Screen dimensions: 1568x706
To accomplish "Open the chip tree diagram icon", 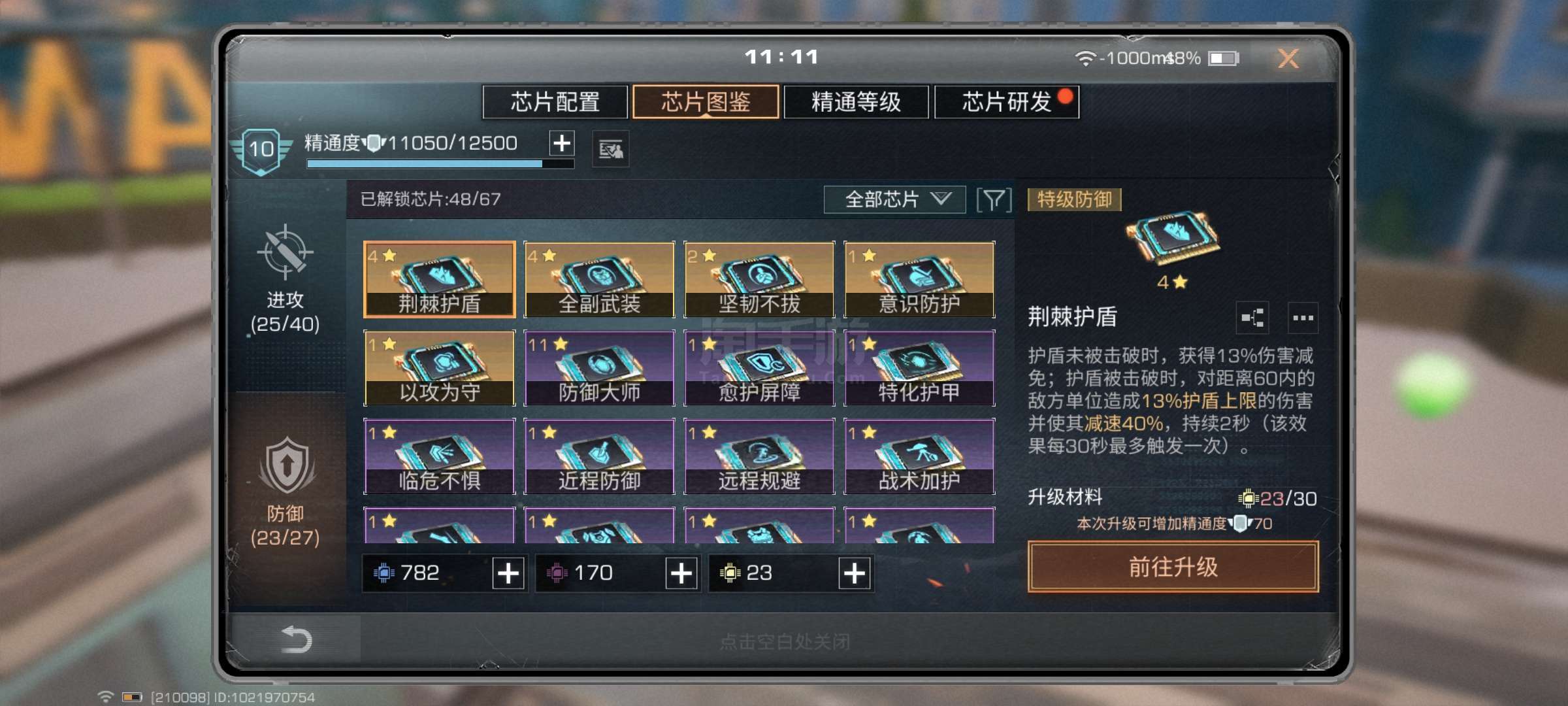I will tap(1252, 318).
